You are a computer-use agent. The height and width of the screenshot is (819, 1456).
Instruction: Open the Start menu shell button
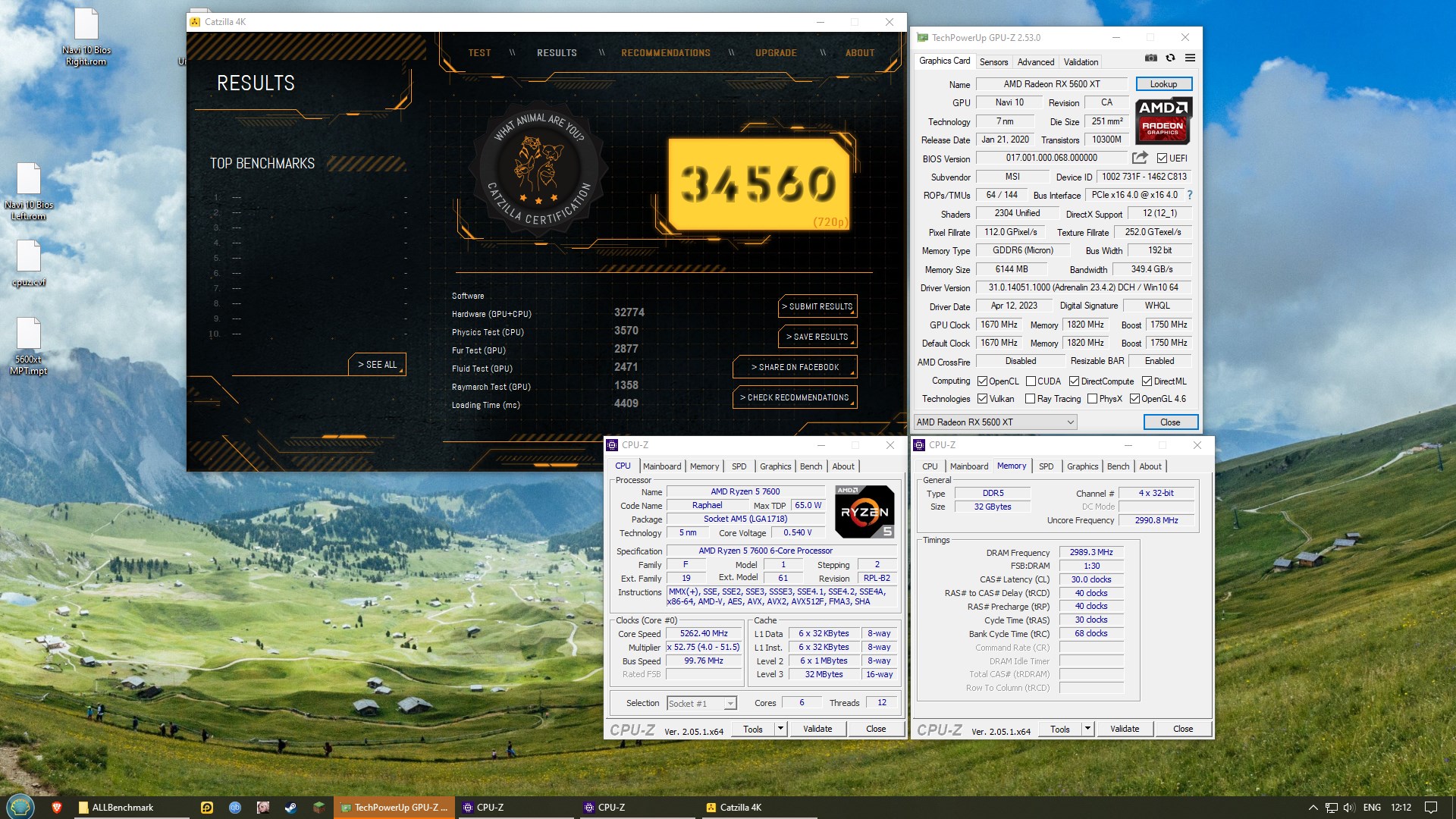click(x=20, y=807)
